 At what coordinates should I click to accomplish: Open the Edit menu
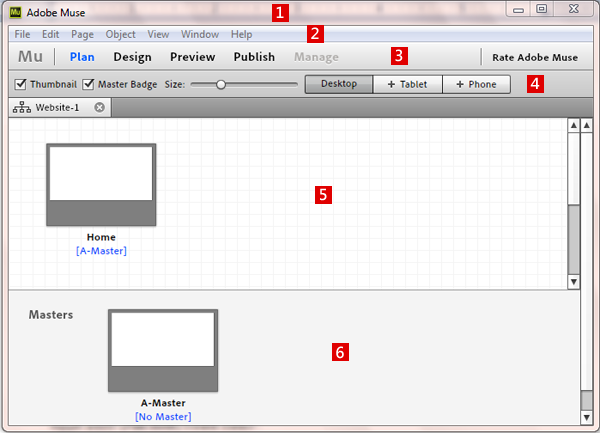[51, 34]
